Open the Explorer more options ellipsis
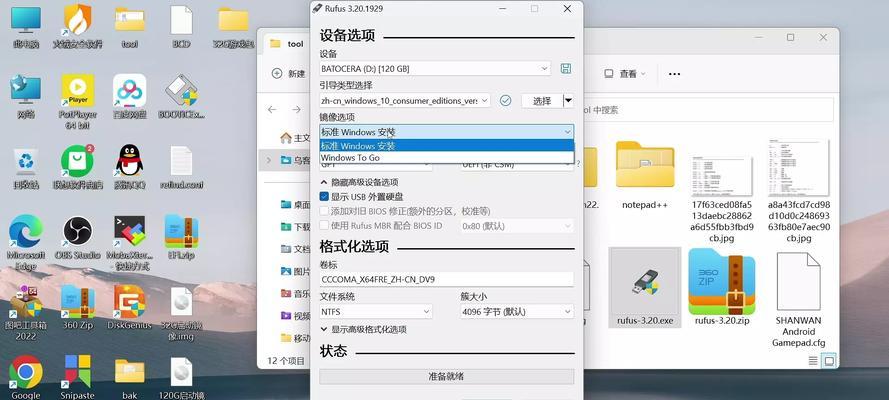 pyautogui.click(x=674, y=74)
